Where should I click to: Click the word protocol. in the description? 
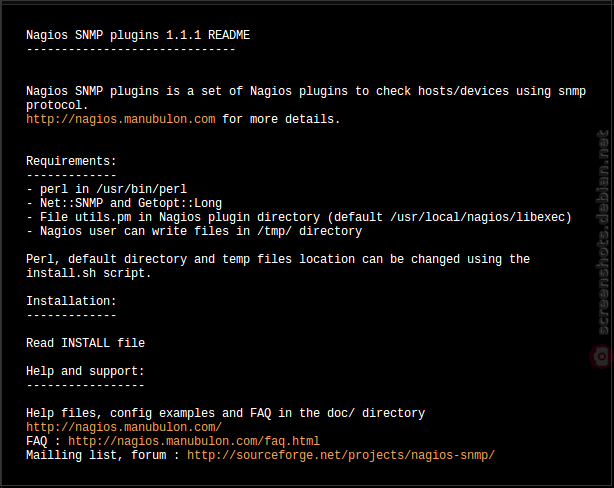click(x=57, y=105)
